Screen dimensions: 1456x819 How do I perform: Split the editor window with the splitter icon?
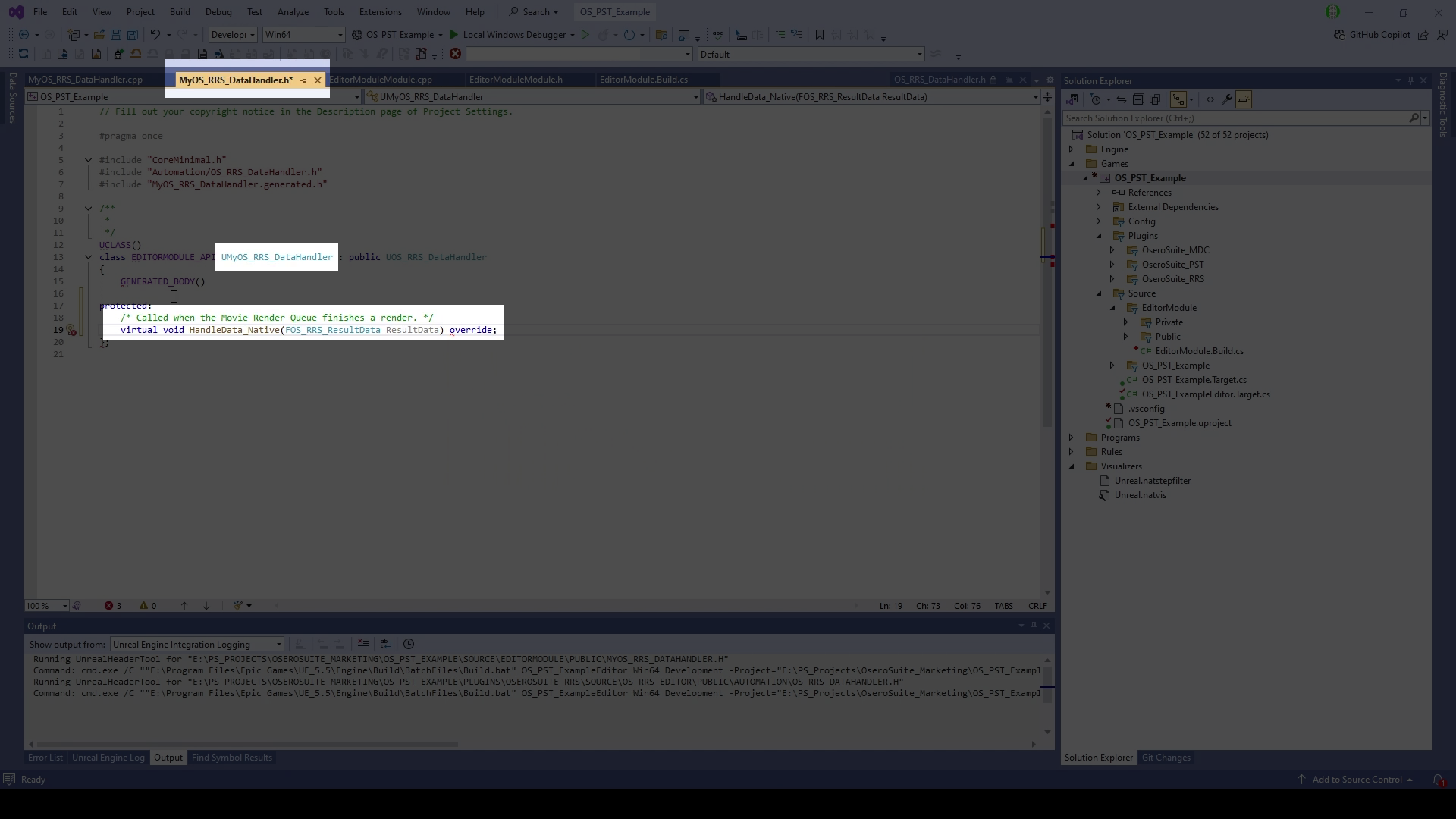(1047, 96)
